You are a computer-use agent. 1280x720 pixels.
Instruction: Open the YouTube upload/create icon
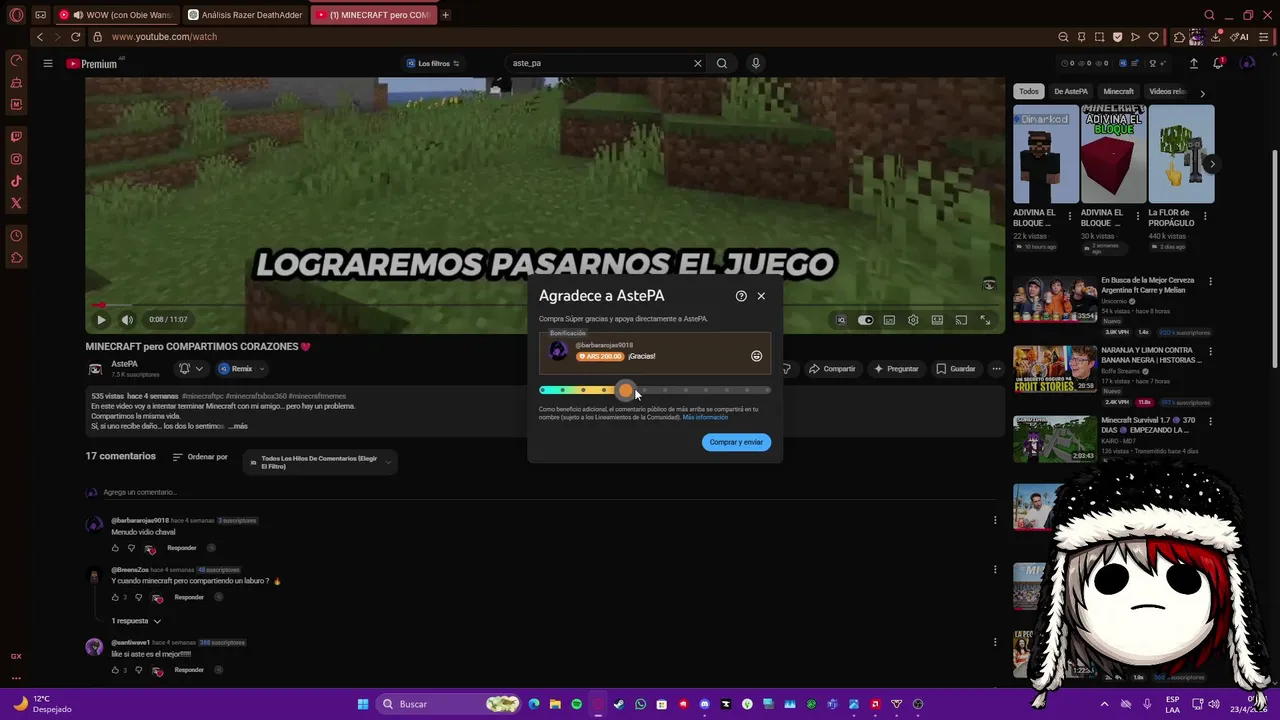(x=1193, y=63)
